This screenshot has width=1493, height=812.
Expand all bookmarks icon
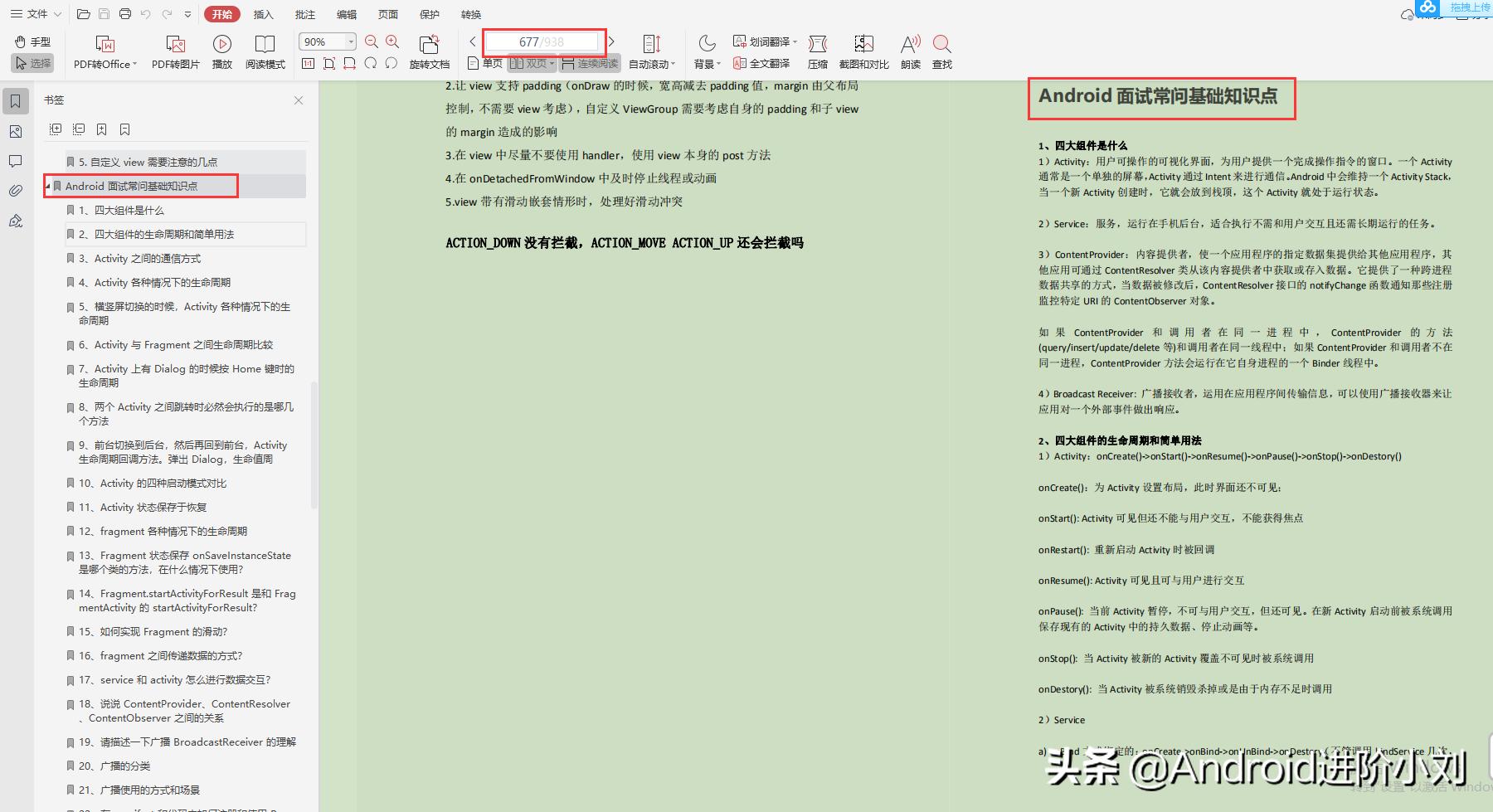(x=56, y=129)
